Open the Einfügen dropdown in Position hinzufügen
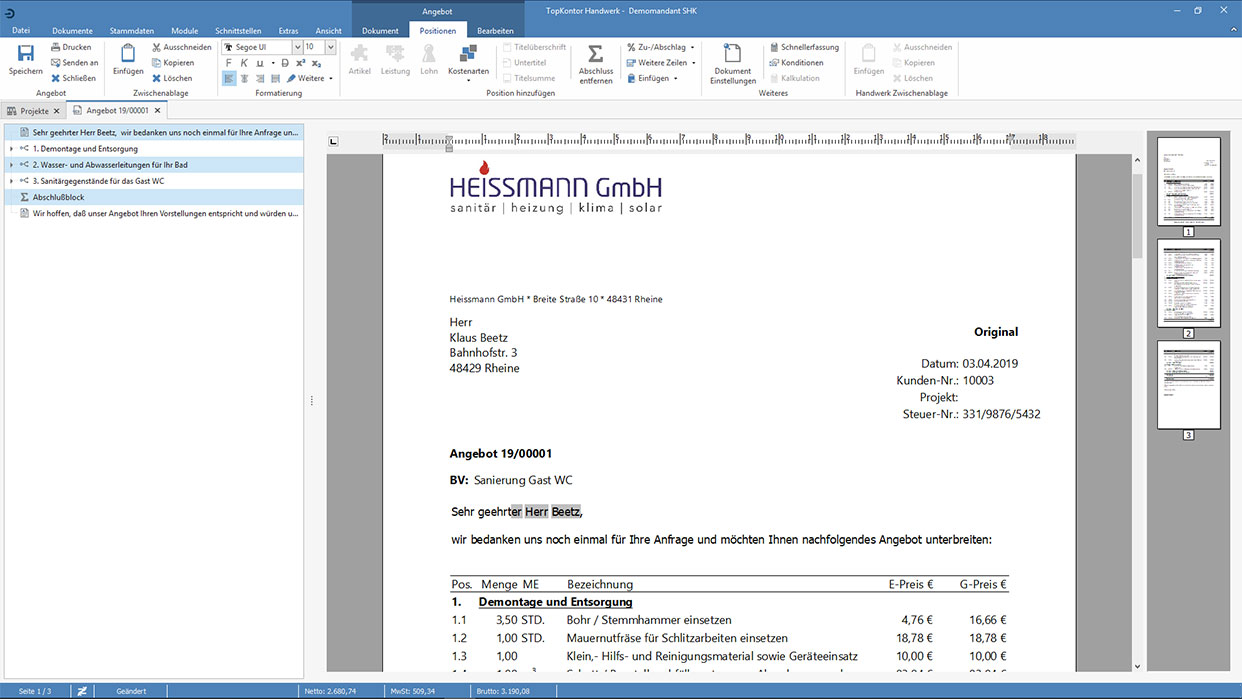The height and width of the screenshot is (699, 1242). [652, 78]
